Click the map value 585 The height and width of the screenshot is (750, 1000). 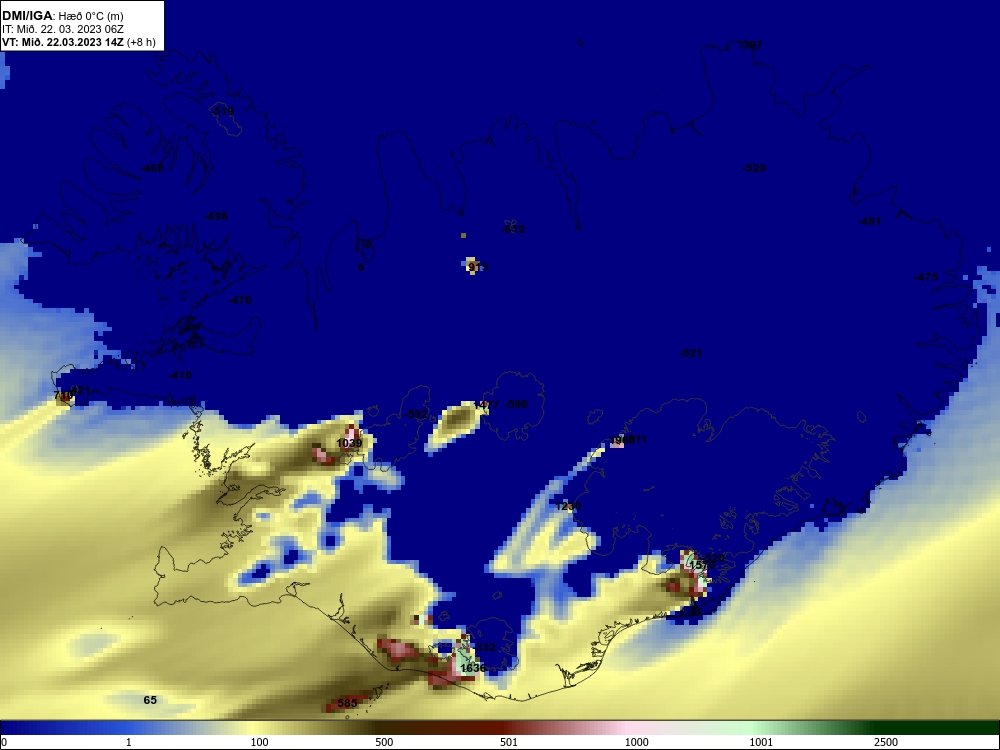(x=348, y=703)
